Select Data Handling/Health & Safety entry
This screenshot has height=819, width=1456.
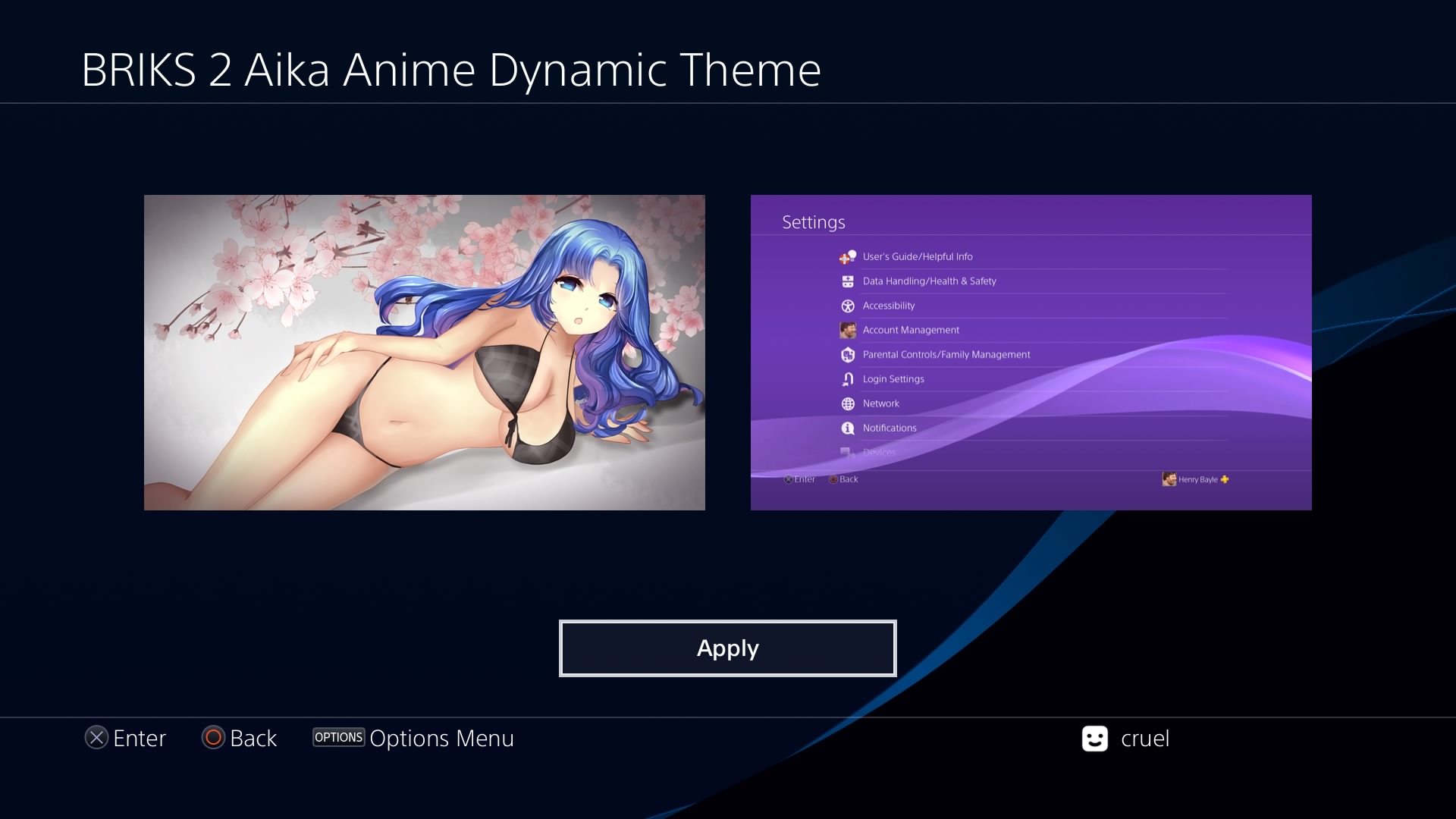point(929,281)
